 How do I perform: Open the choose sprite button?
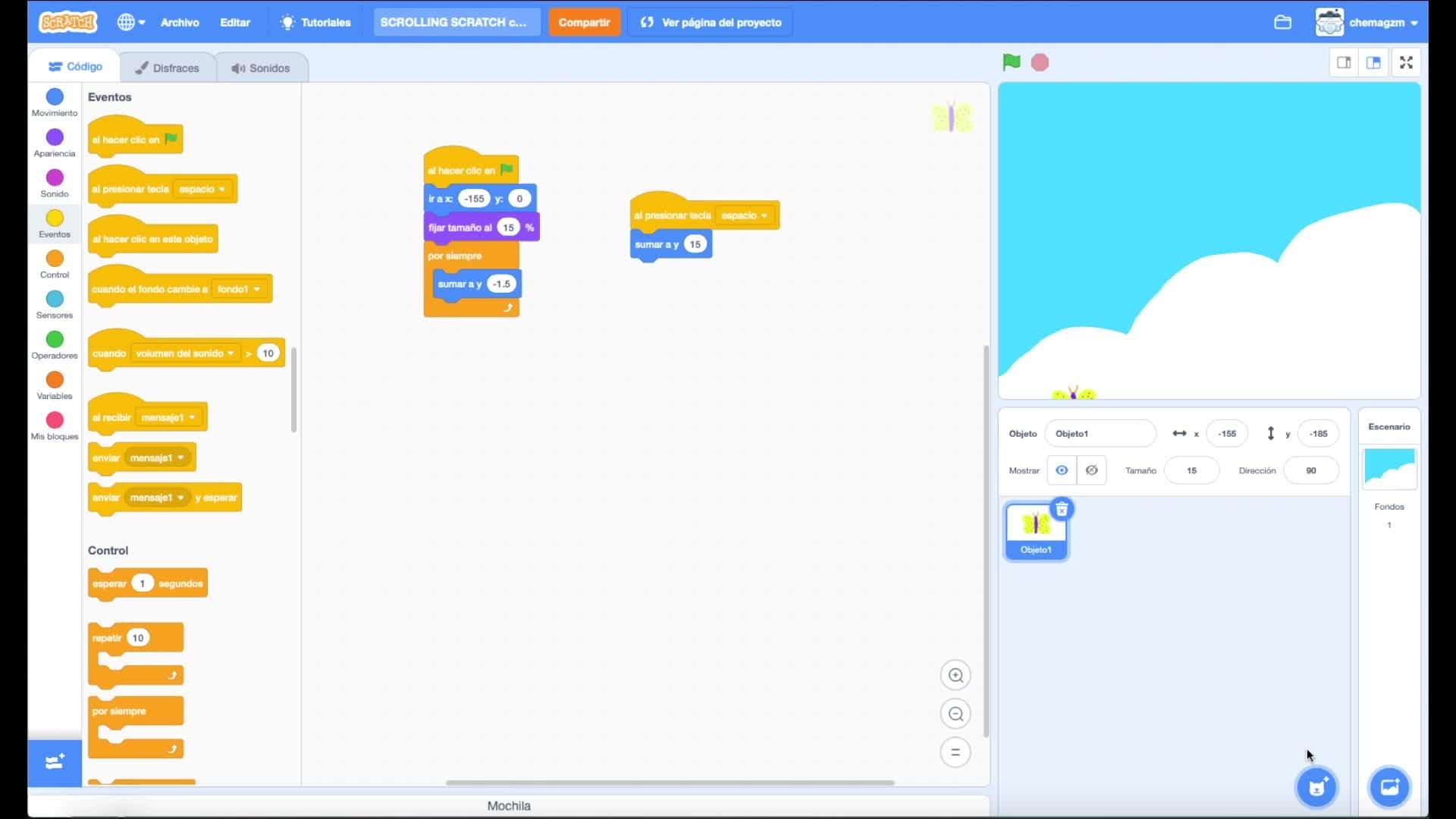pyautogui.click(x=1316, y=787)
